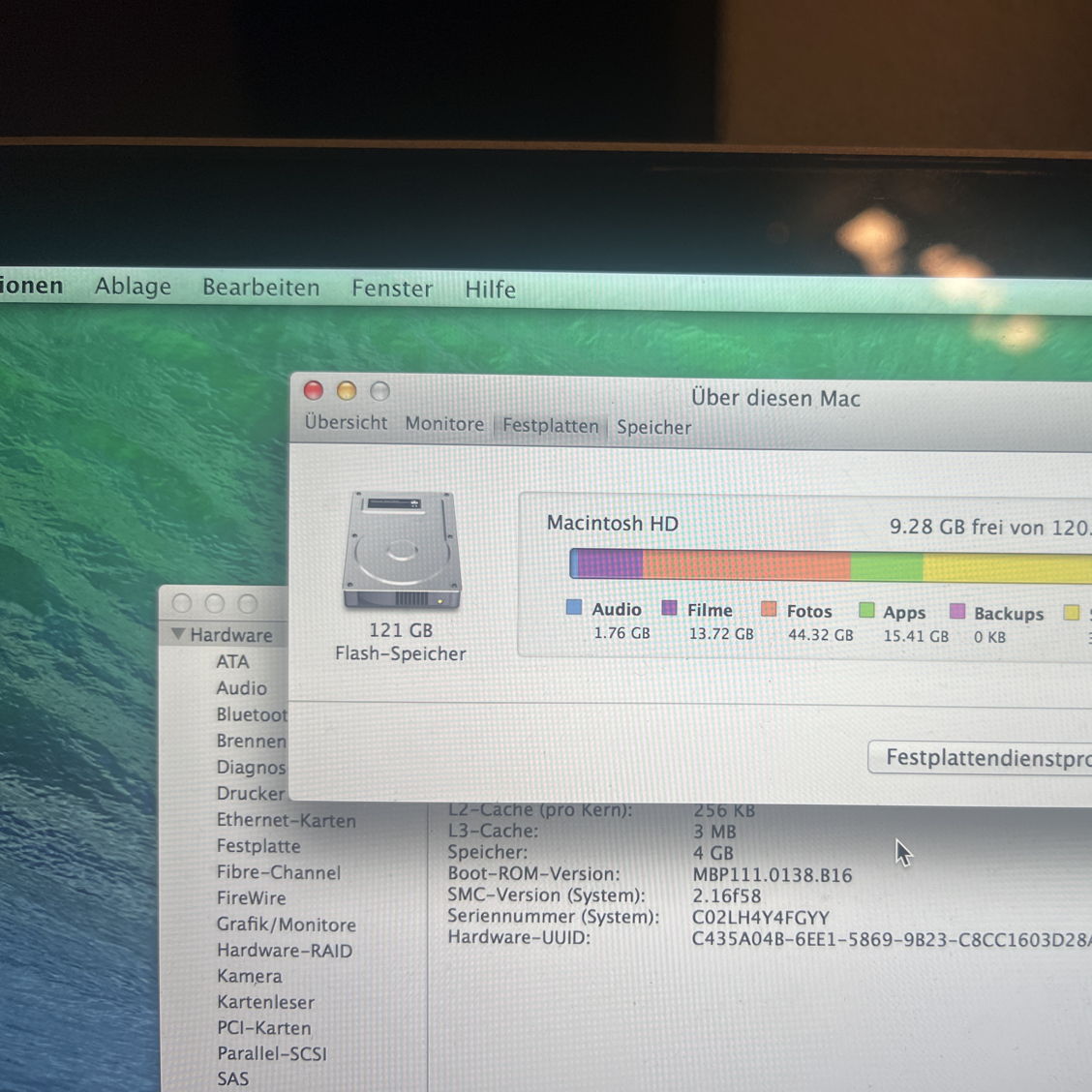The width and height of the screenshot is (1092, 1092).
Task: Select Kartenleser in the hardware list
Action: [265, 1001]
